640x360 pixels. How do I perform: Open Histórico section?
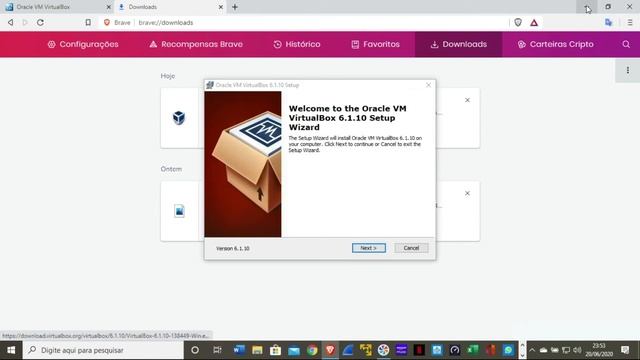click(x=297, y=44)
